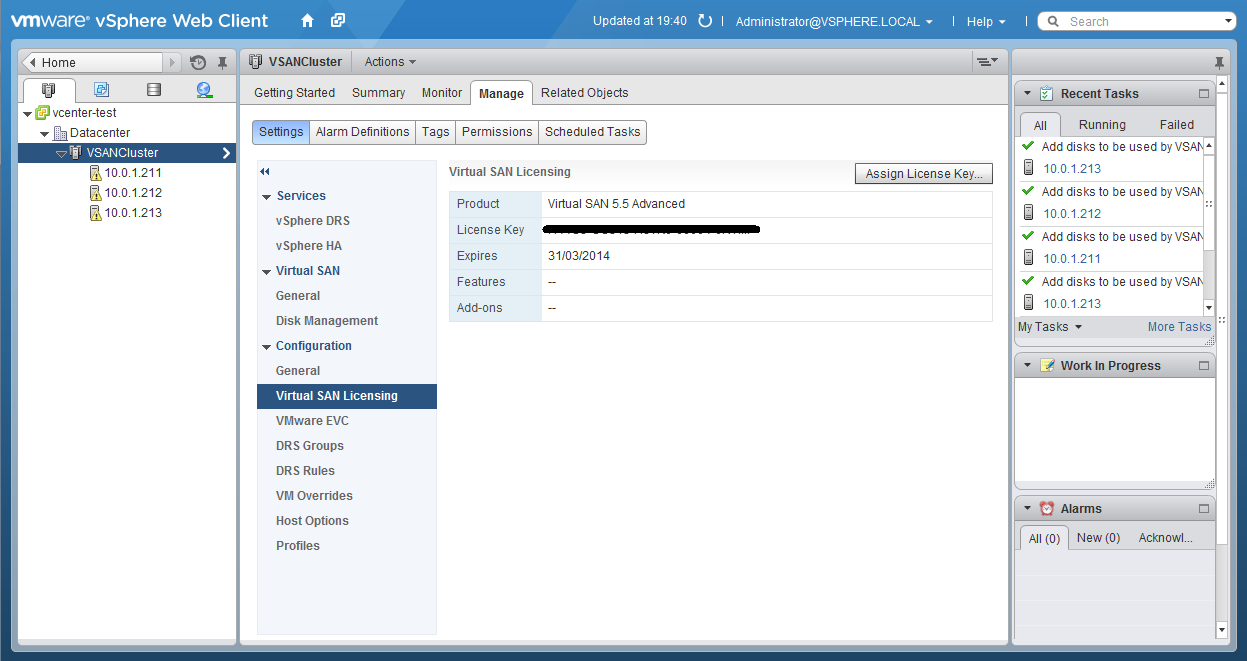
Task: Open the VMs and Templates inventory view
Action: (x=103, y=89)
